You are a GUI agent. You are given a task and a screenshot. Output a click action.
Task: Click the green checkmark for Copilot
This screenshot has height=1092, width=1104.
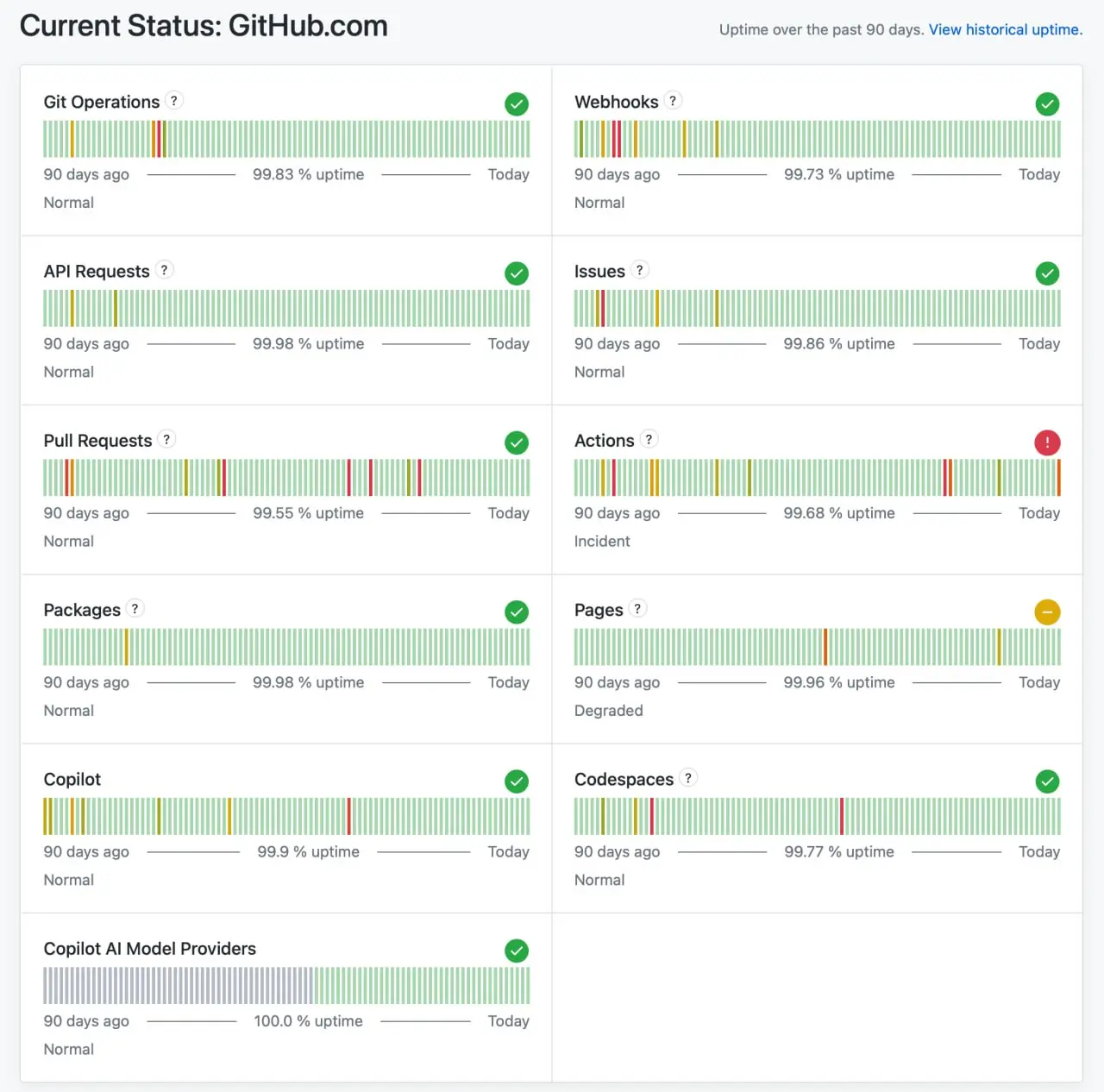tap(517, 781)
